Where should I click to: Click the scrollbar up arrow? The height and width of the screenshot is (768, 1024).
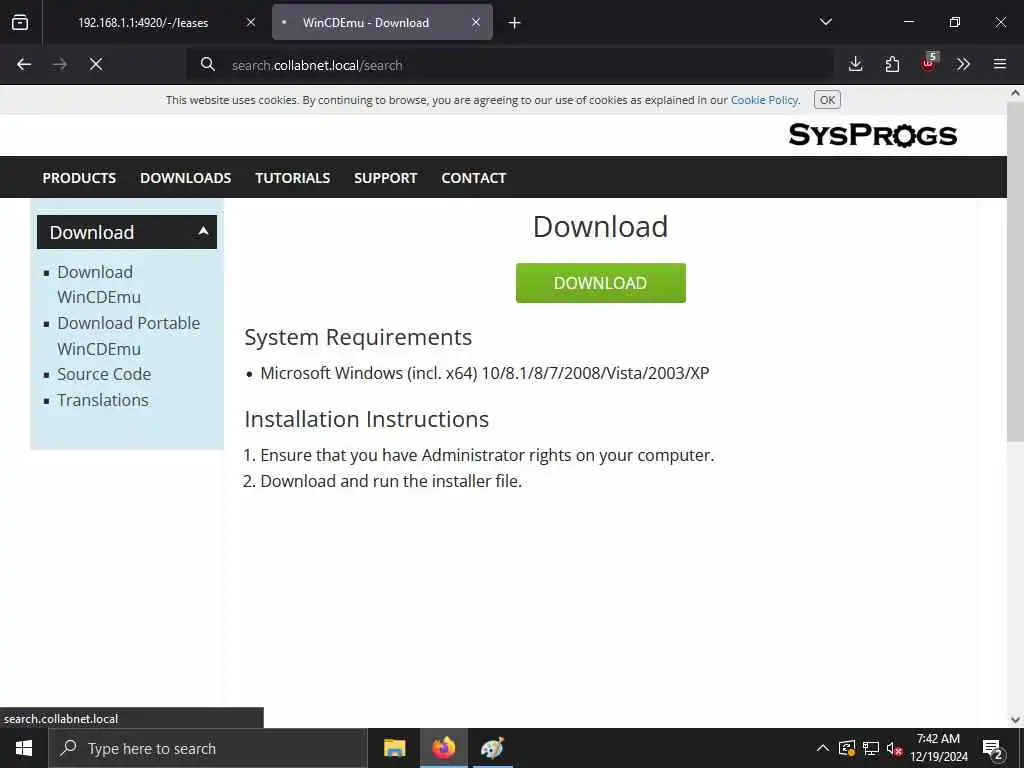click(x=1015, y=93)
